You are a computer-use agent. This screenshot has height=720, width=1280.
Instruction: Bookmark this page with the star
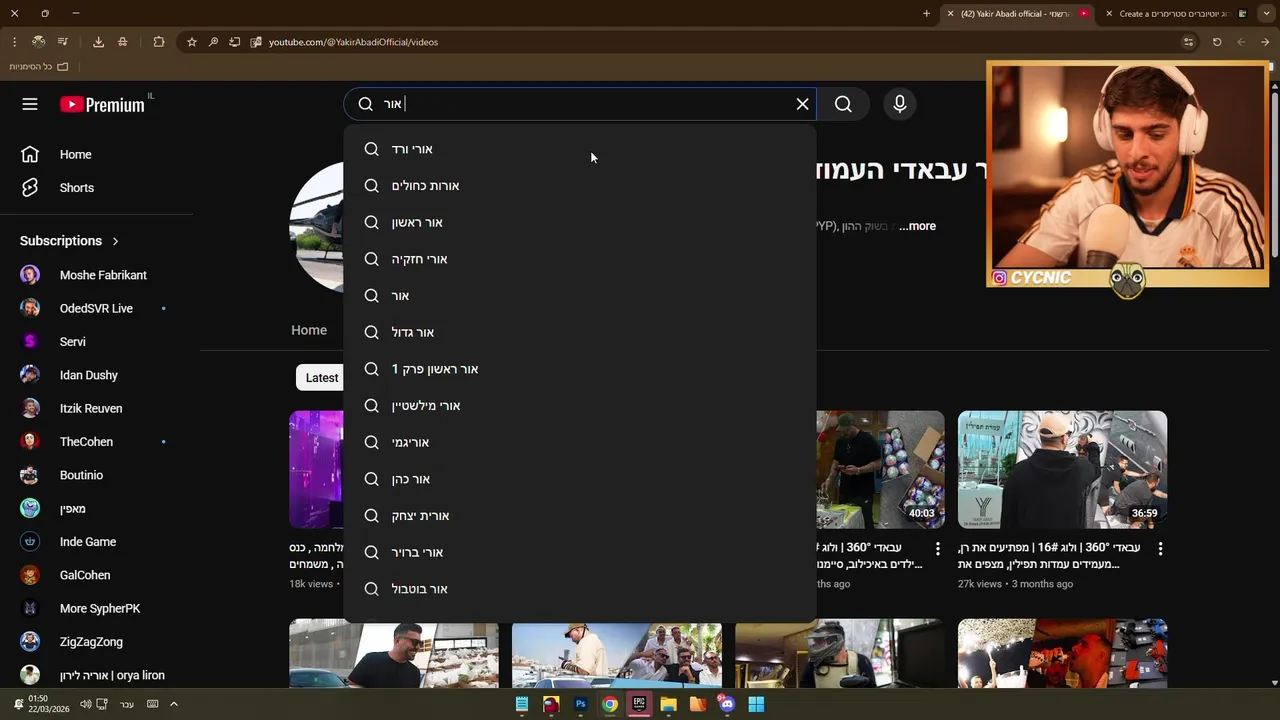192,42
